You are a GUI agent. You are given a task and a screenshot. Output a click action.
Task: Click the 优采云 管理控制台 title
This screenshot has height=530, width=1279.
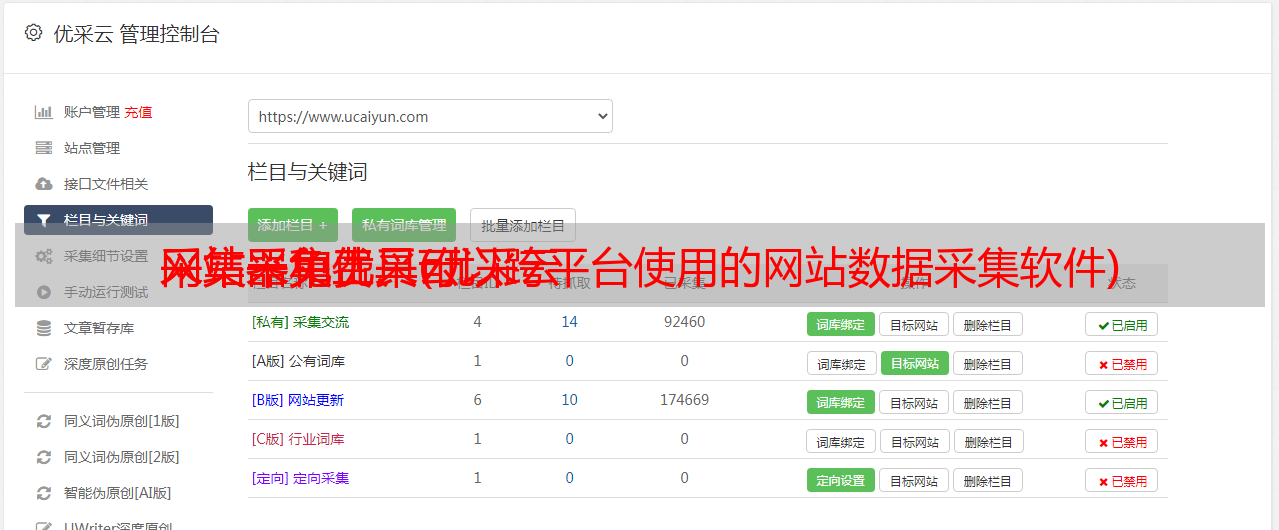coord(136,34)
